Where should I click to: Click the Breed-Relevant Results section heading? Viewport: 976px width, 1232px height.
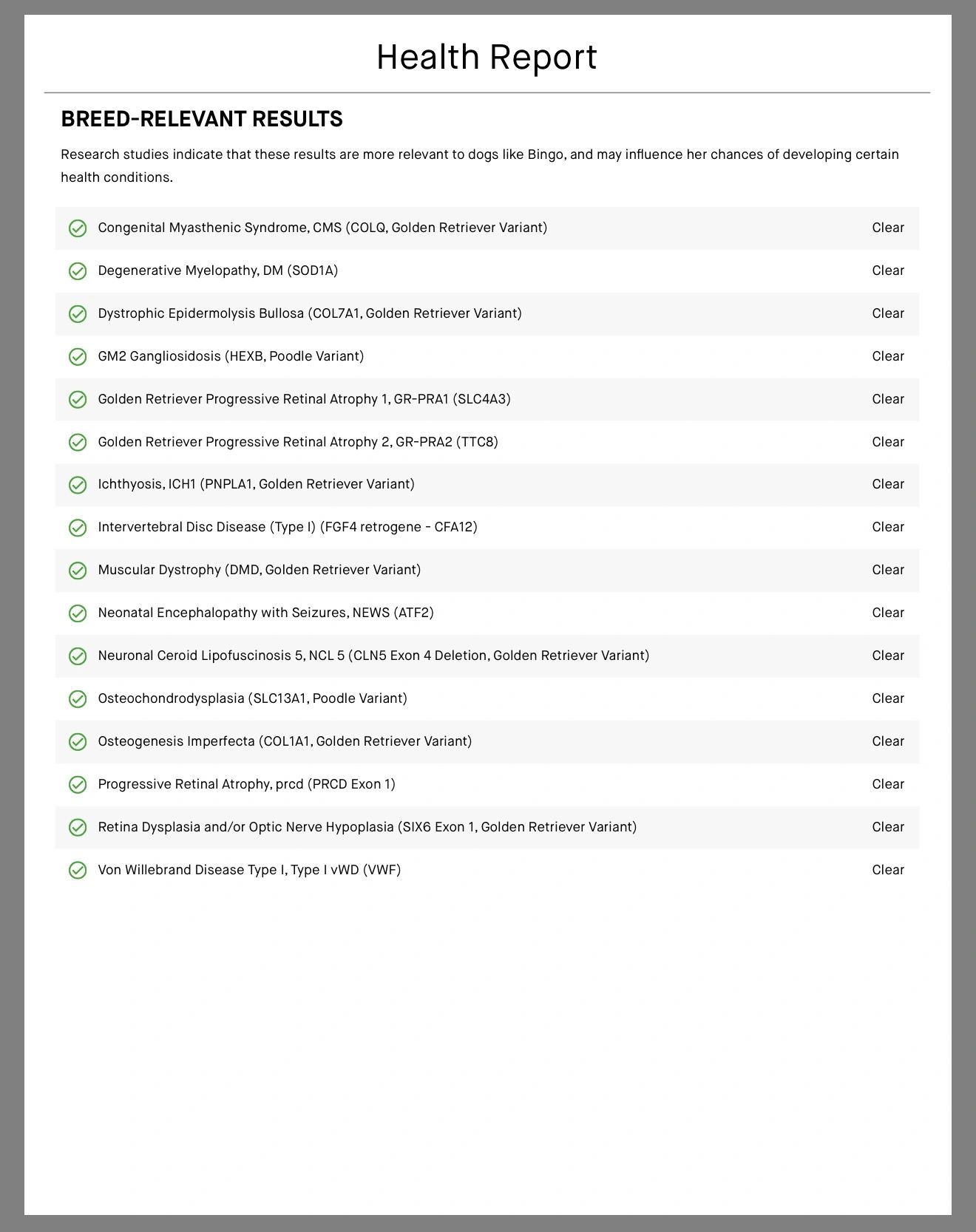[202, 119]
